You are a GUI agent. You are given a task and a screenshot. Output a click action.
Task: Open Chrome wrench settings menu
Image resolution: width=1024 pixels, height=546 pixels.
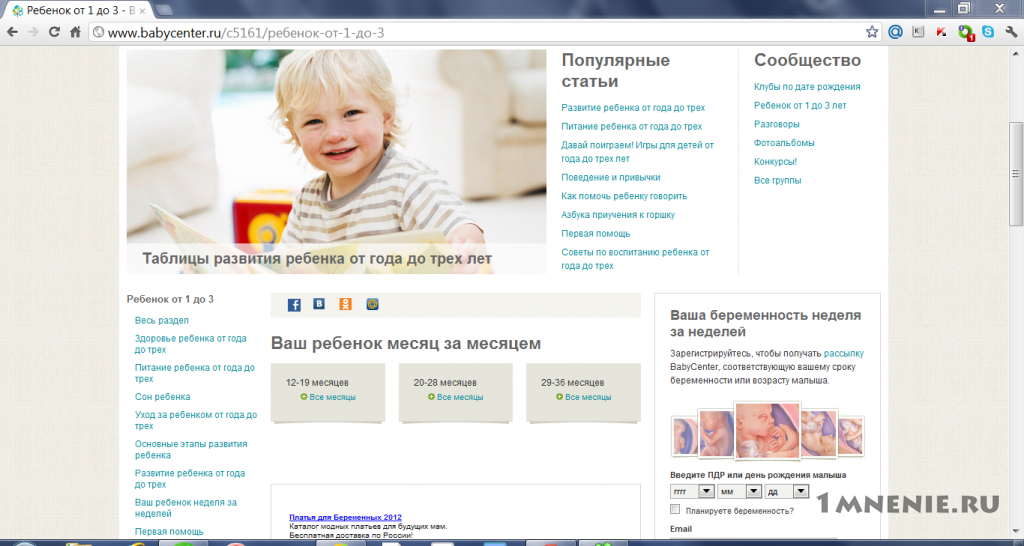1011,32
